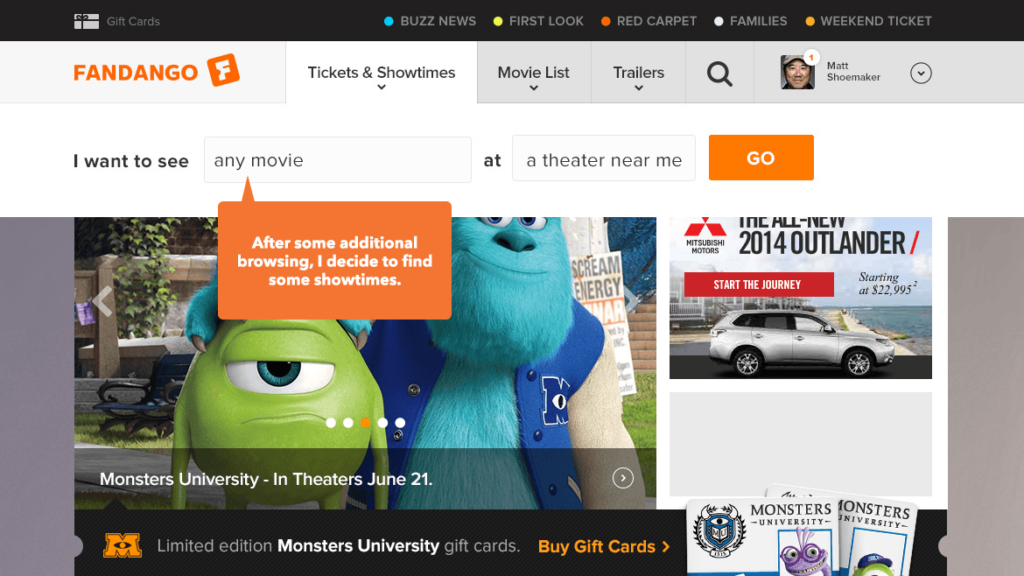Open the Gift Cards link
Viewport: 1024px width, 576px height.
(x=133, y=22)
